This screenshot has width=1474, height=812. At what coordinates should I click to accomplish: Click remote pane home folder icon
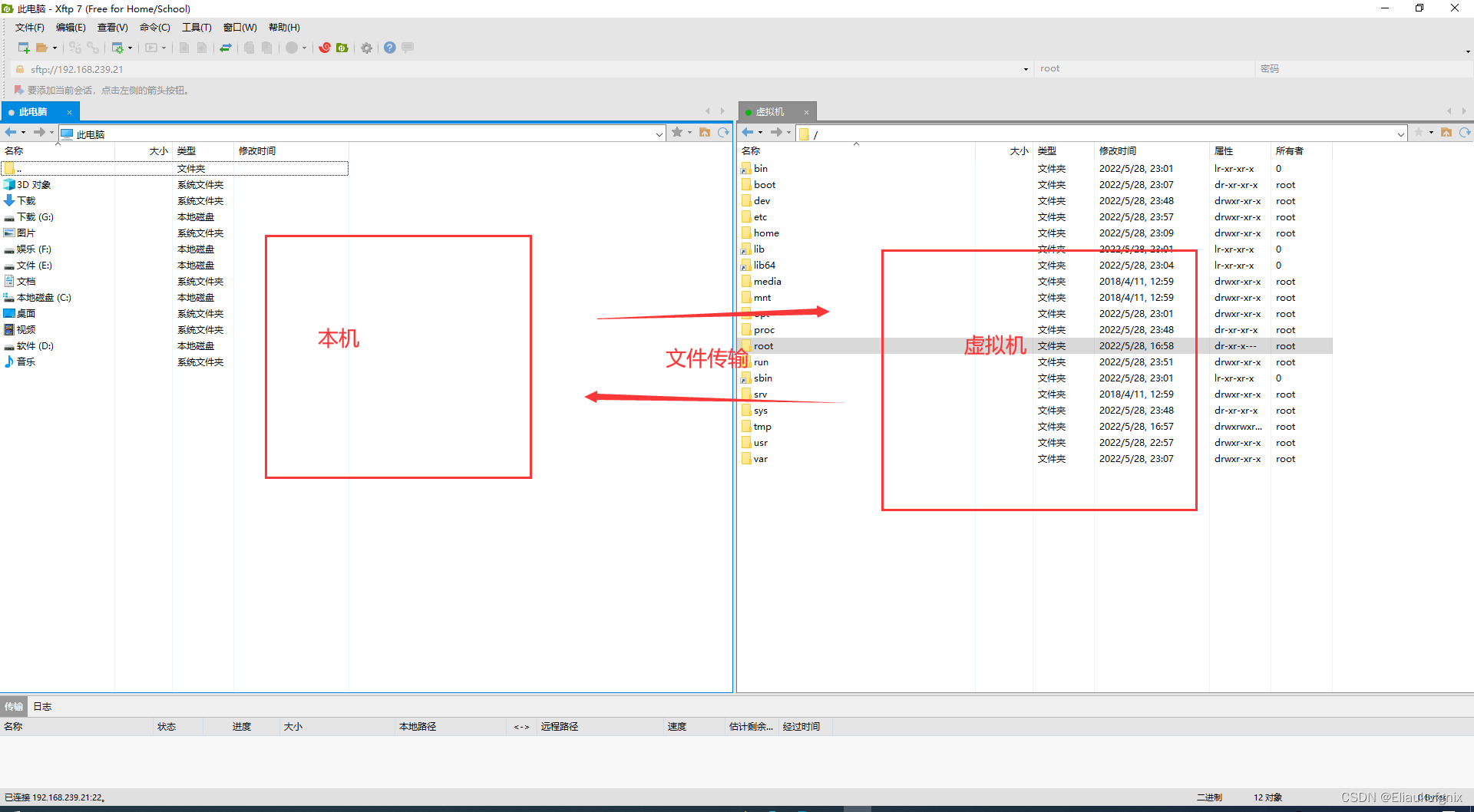click(1446, 133)
